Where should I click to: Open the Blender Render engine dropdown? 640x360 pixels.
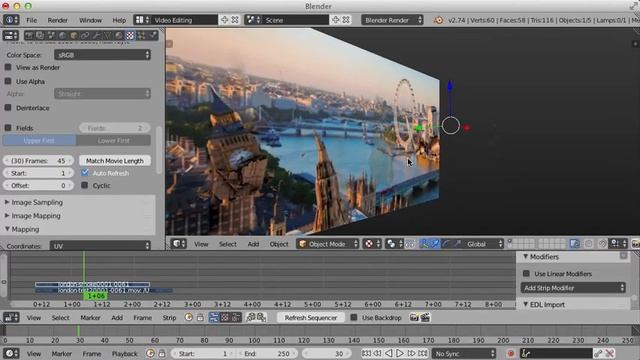[392, 20]
